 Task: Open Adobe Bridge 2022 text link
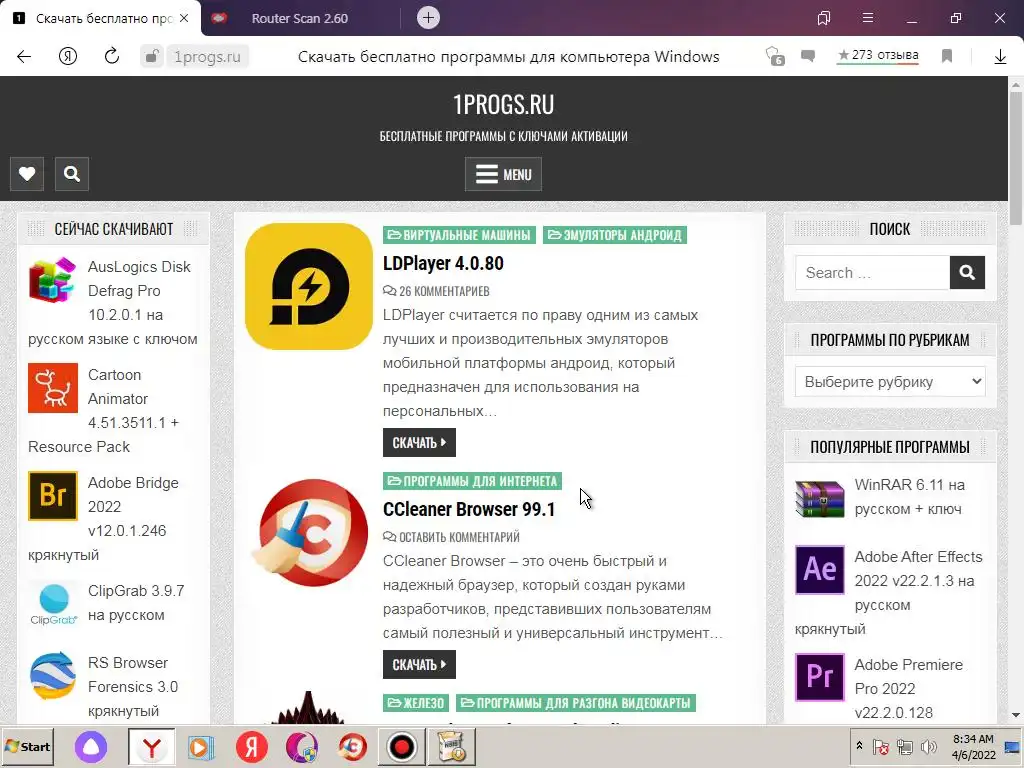pos(103,519)
